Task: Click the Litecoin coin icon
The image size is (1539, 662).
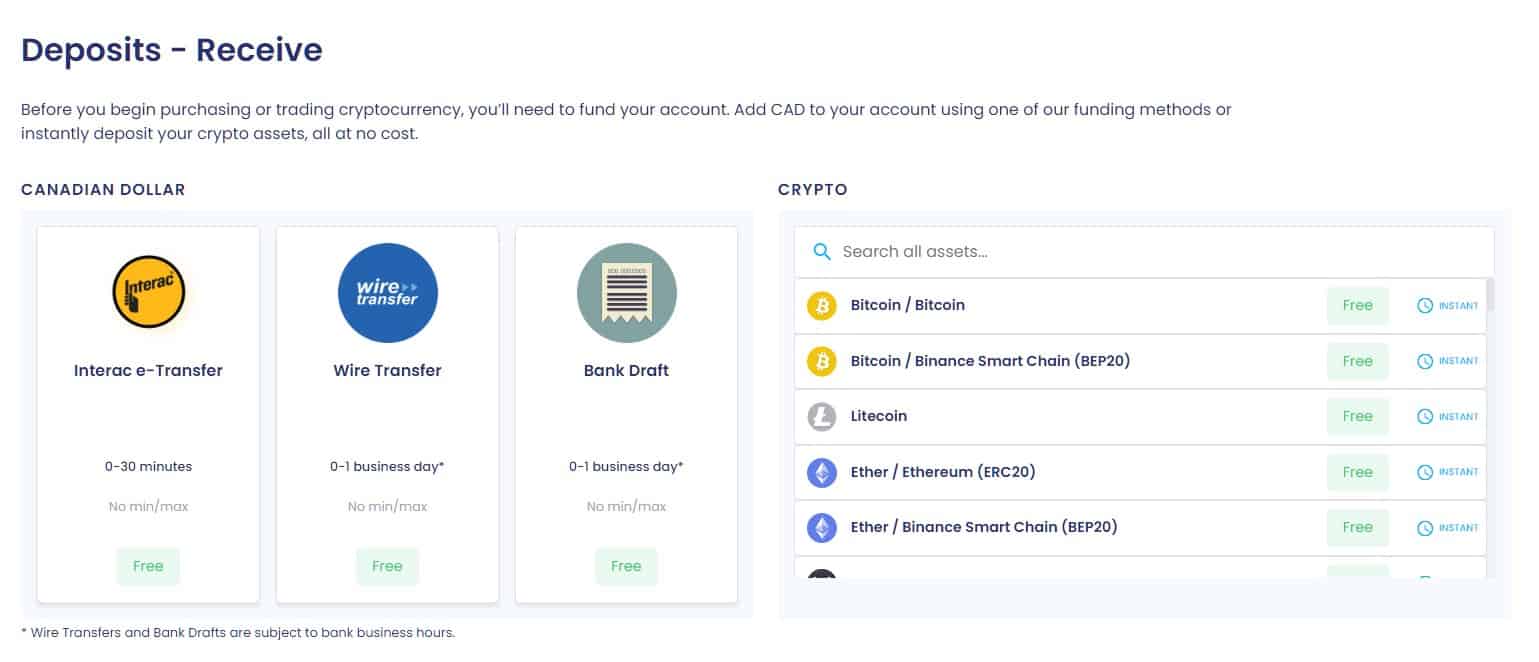Action: tap(822, 417)
